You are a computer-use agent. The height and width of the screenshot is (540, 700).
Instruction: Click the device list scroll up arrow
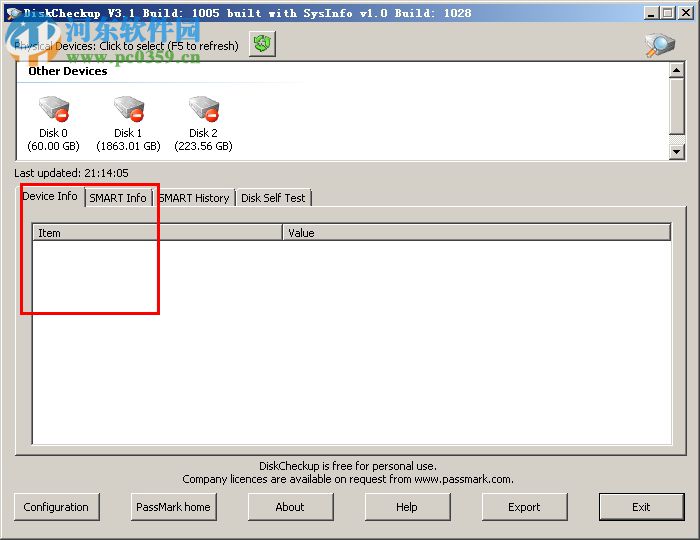pyautogui.click(x=676, y=71)
